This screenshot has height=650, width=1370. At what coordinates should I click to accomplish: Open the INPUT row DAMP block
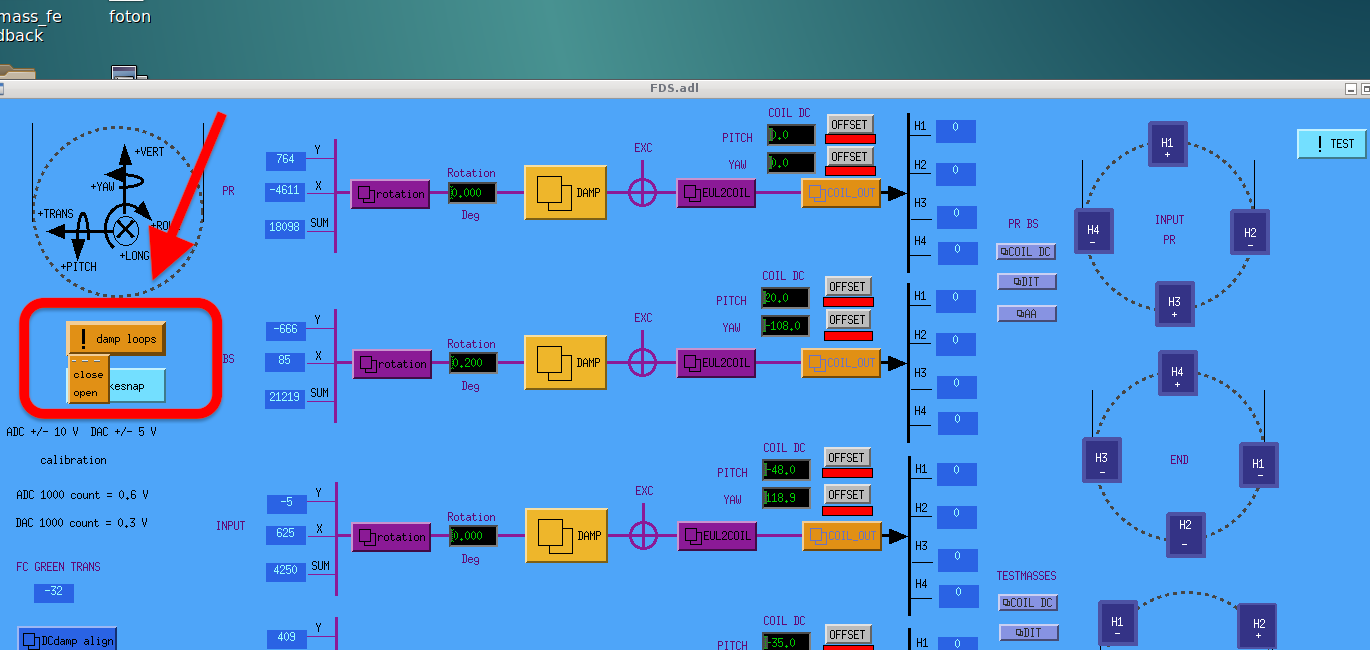coord(566,536)
